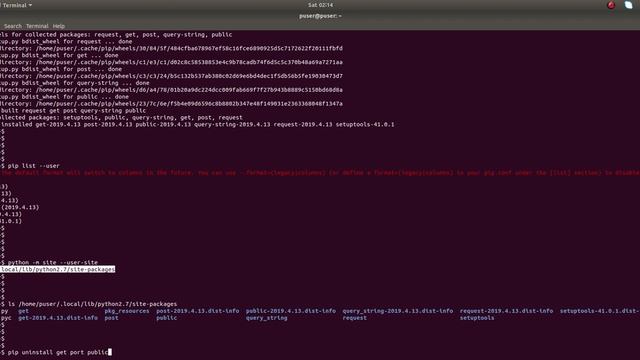Click the highlighted site-packages path output
Viewport: 640px width, 360px height.
tap(58, 269)
